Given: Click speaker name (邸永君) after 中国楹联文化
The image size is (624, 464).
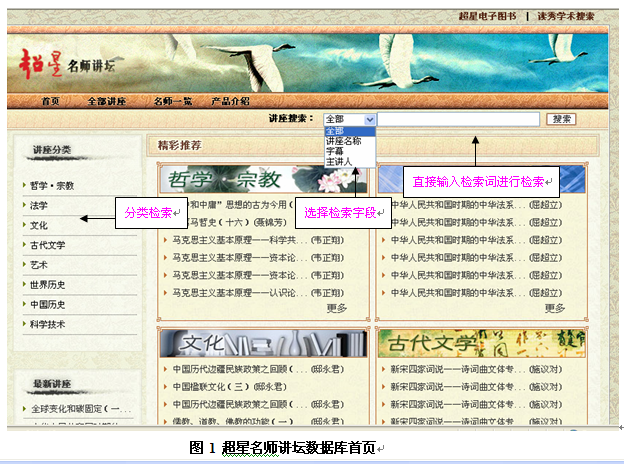Looking at the screenshot, I should 270,387.
